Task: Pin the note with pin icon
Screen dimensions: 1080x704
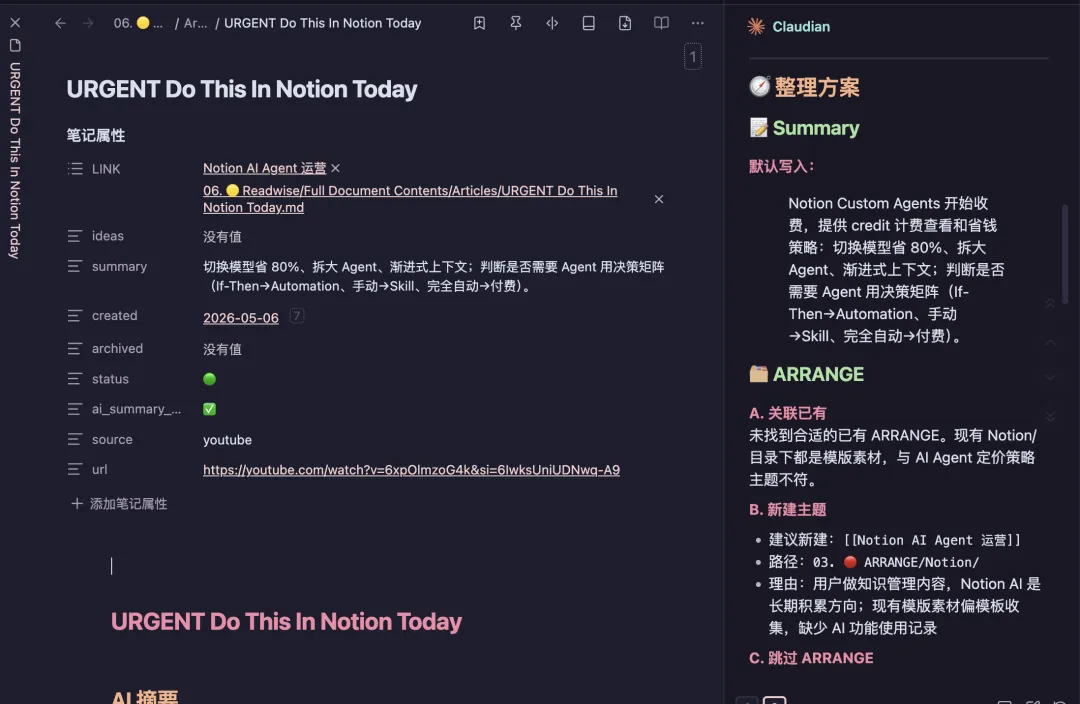Action: pos(515,23)
